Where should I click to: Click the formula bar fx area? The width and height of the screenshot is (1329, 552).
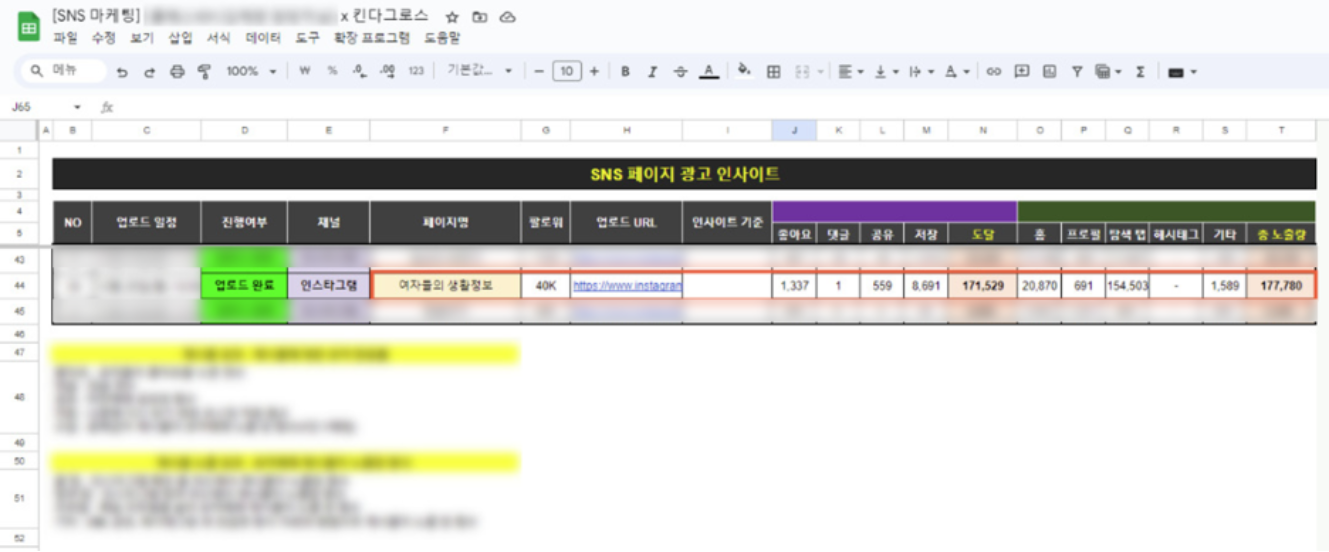[107, 107]
